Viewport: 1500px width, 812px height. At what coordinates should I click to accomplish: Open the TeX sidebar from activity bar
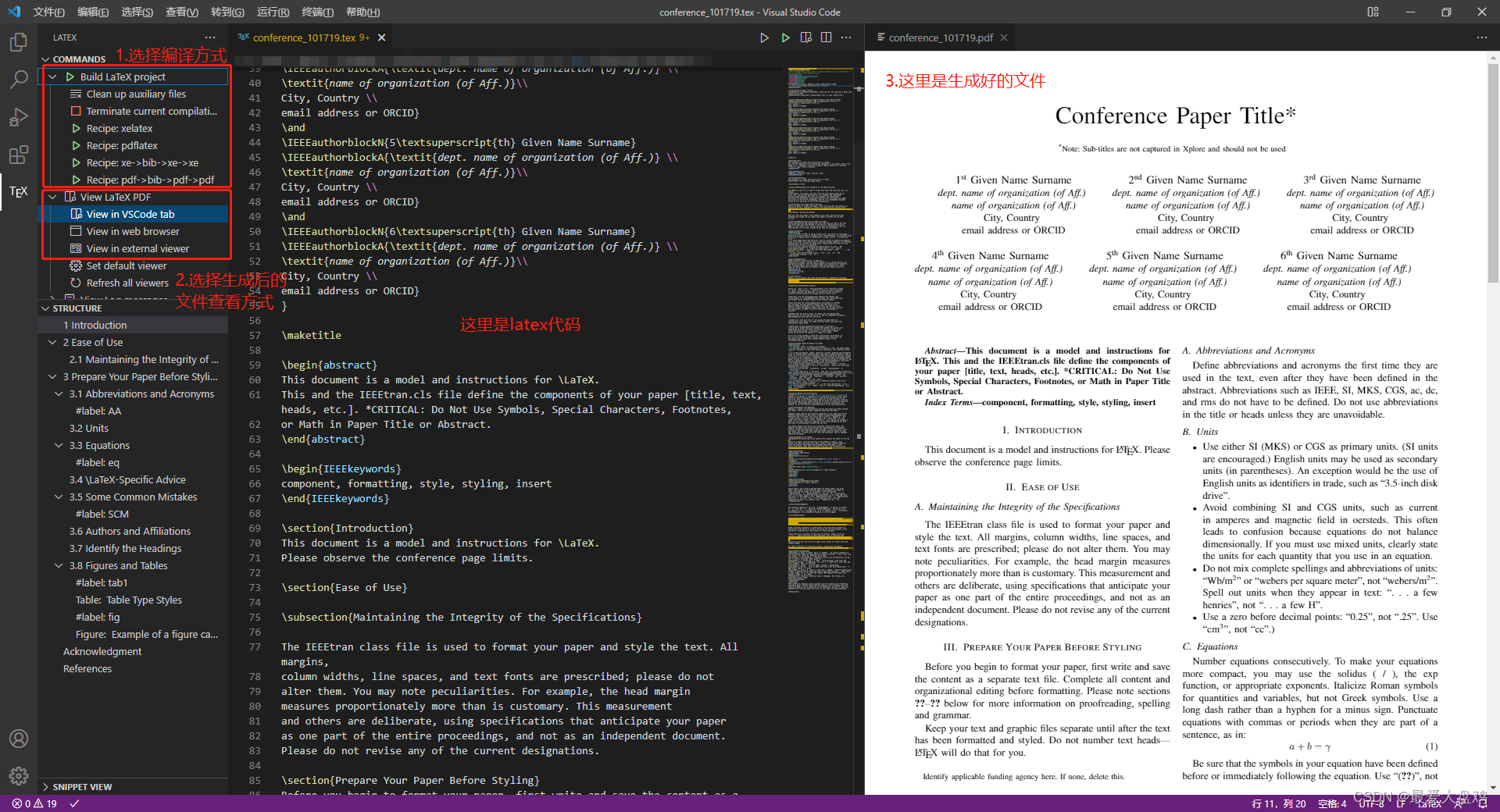19,192
